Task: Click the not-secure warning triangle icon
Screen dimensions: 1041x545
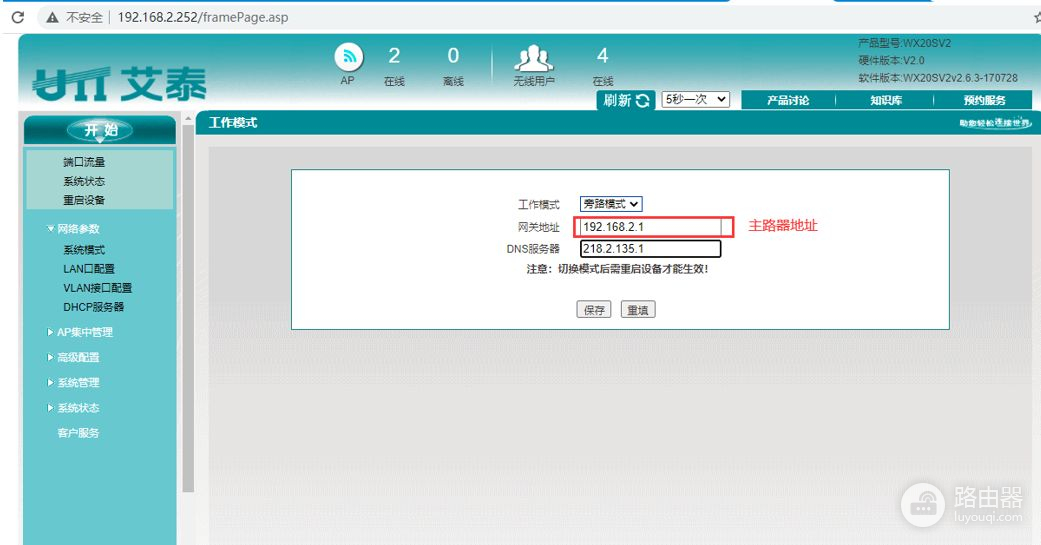Action: 52,18
